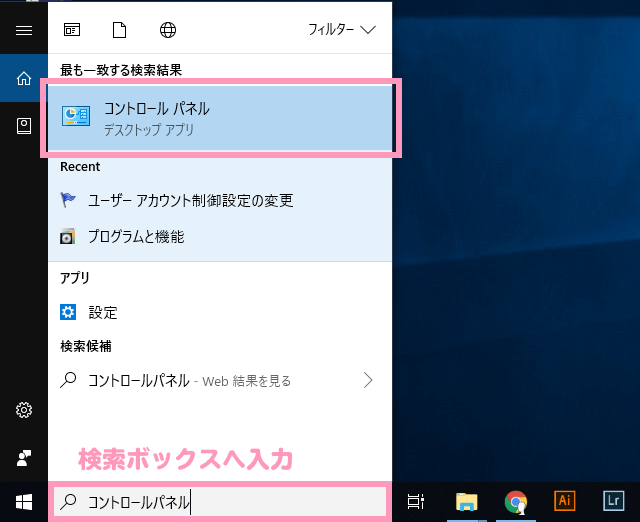Open the 設定 app result

[220, 313]
